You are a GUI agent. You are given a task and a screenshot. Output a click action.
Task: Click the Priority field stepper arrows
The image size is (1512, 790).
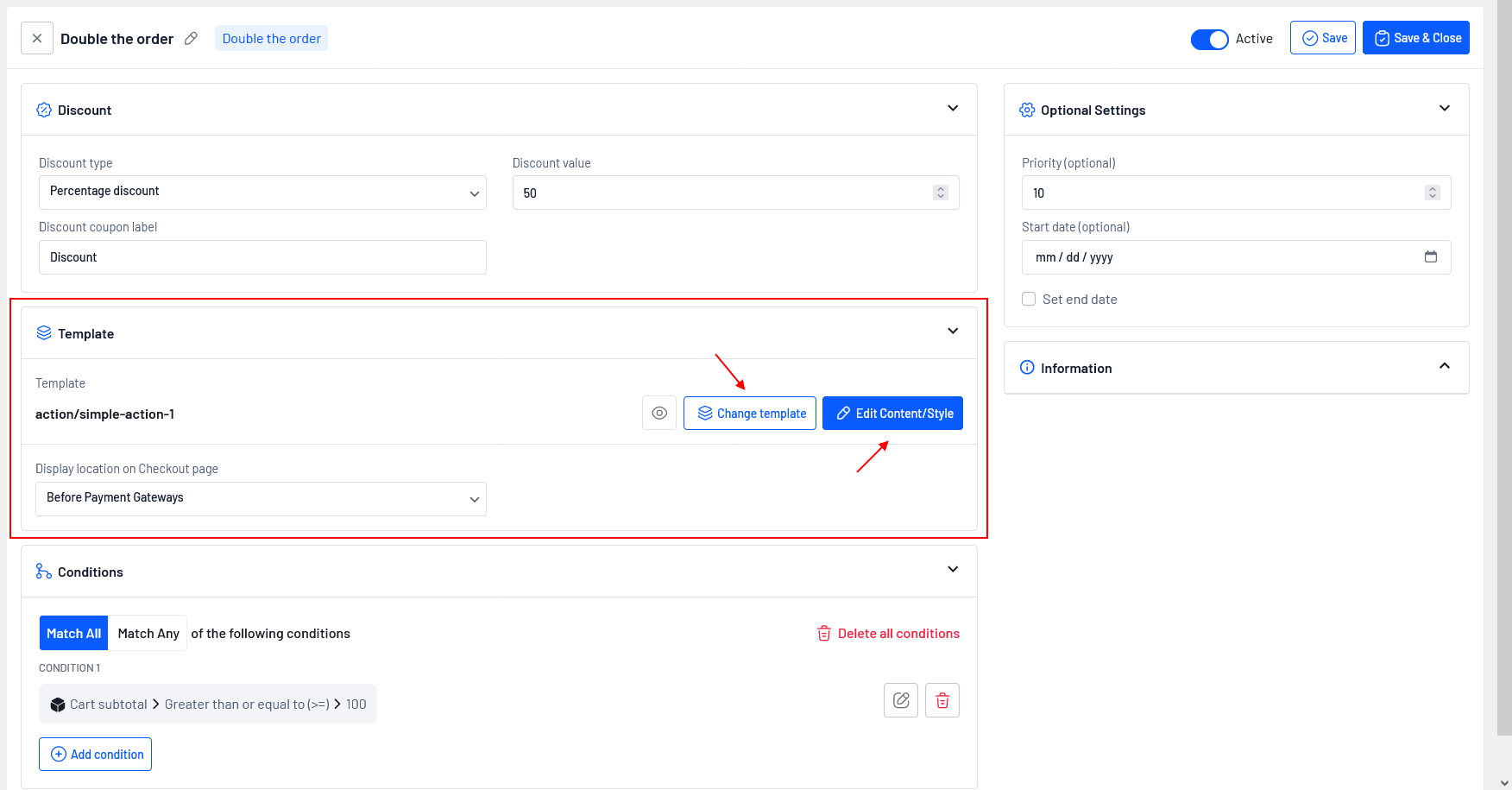click(1432, 193)
